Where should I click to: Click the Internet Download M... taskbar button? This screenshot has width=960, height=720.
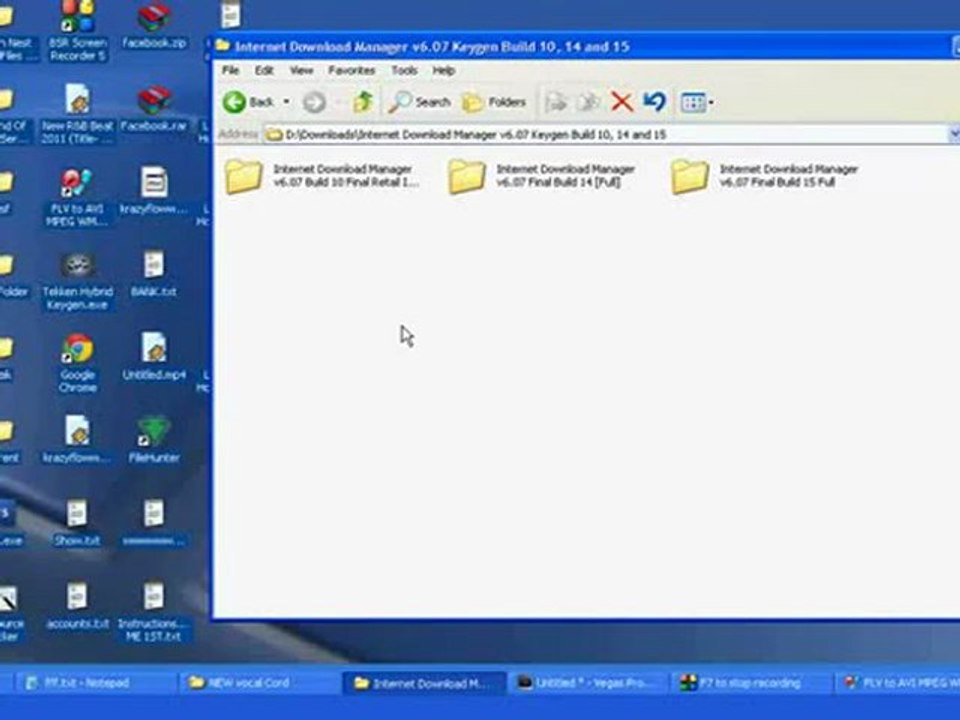point(424,683)
